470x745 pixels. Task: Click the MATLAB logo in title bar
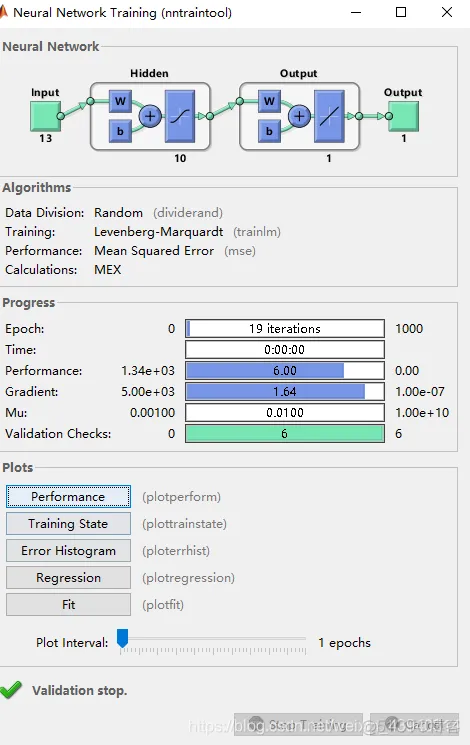(3, 12)
